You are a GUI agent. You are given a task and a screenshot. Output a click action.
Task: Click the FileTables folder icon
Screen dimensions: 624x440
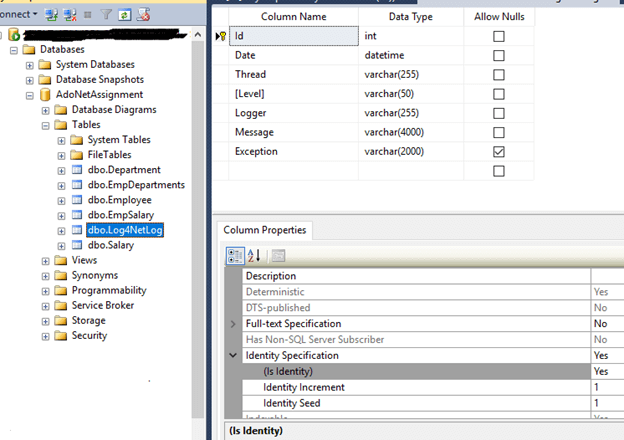[x=76, y=155]
